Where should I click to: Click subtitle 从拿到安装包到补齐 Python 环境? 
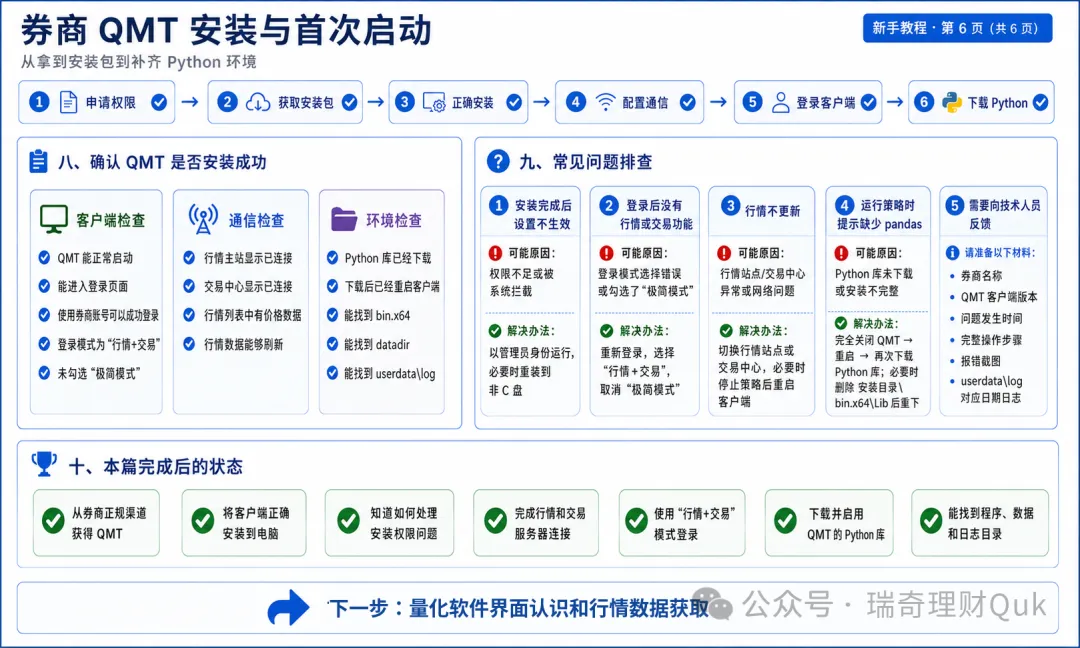(138, 62)
